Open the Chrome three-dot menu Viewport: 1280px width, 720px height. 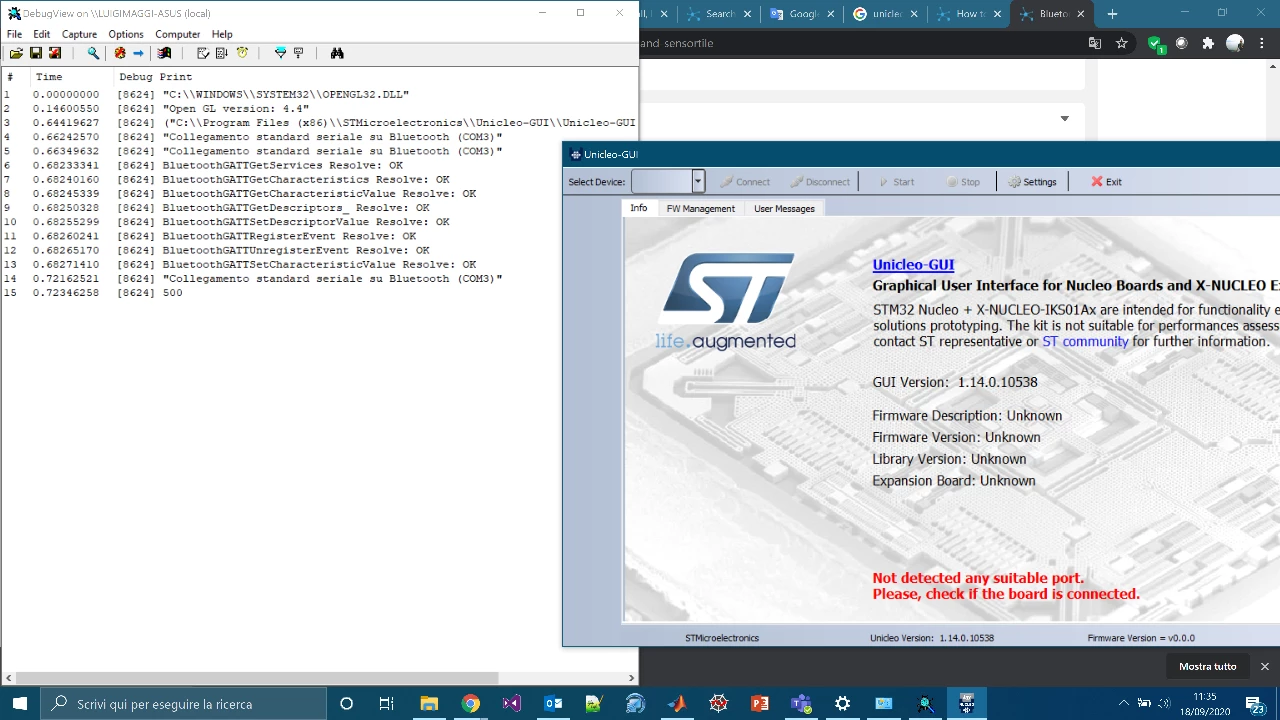click(1261, 43)
